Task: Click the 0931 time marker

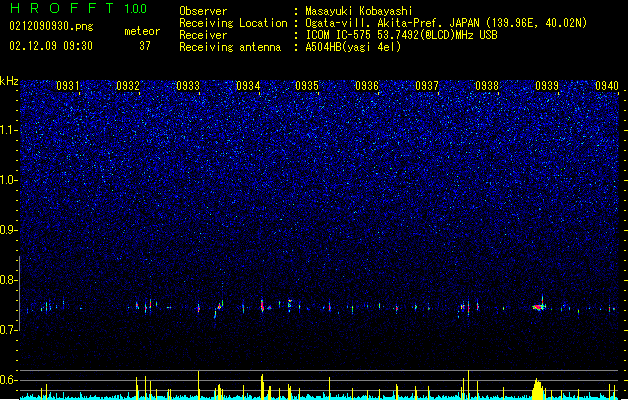Action: coord(67,85)
